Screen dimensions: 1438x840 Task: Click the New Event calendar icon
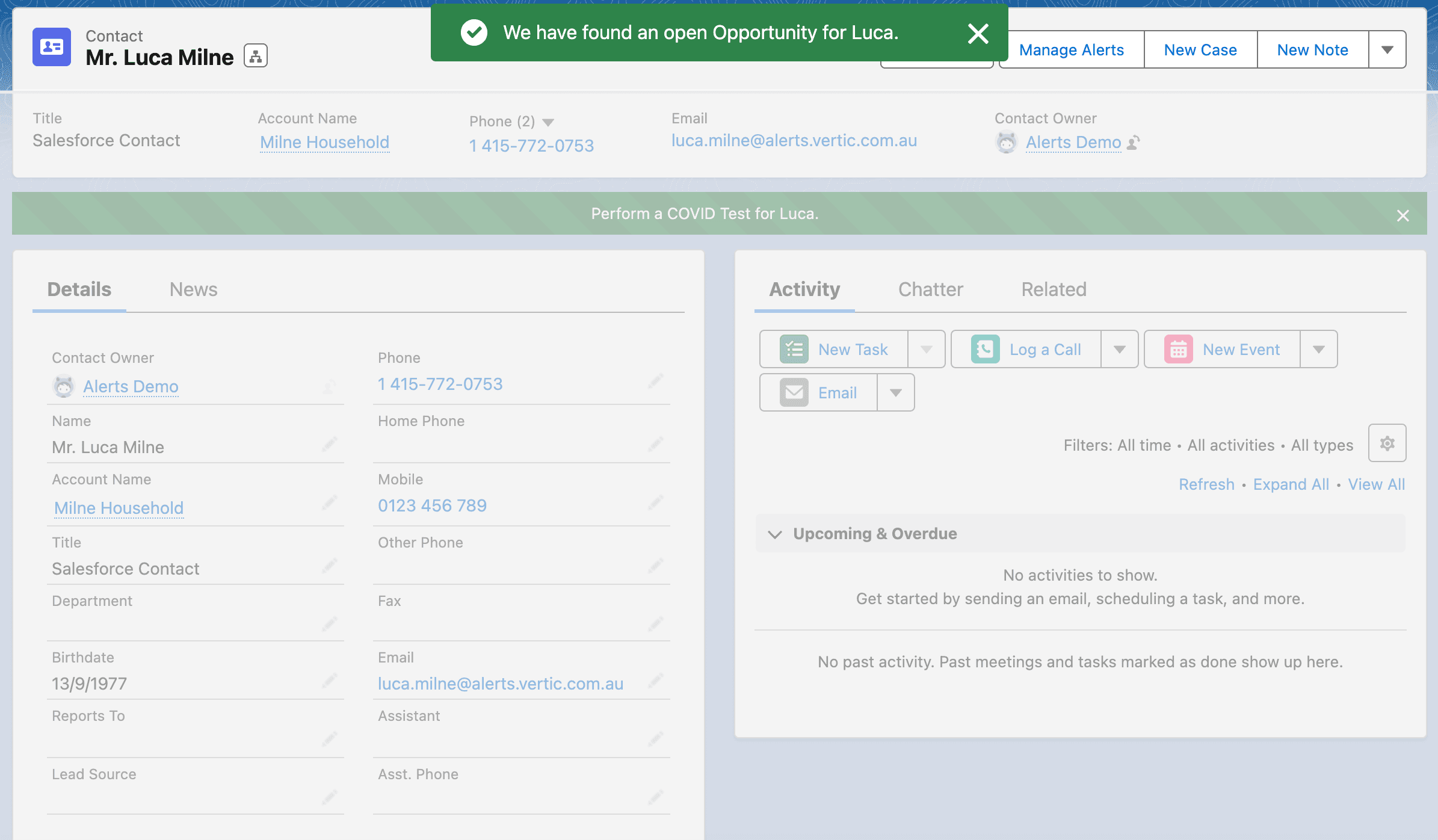1179,349
